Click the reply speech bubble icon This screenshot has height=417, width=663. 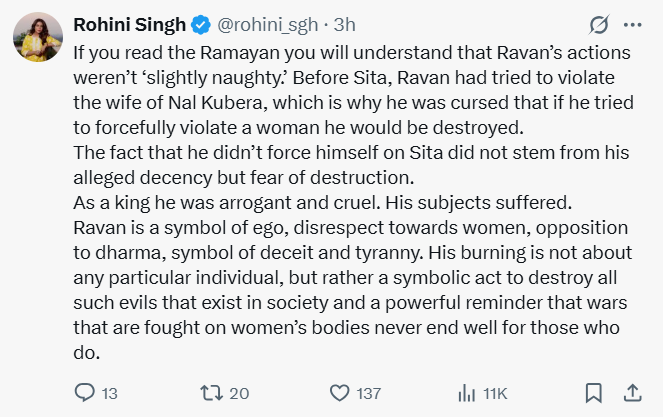coord(84,393)
